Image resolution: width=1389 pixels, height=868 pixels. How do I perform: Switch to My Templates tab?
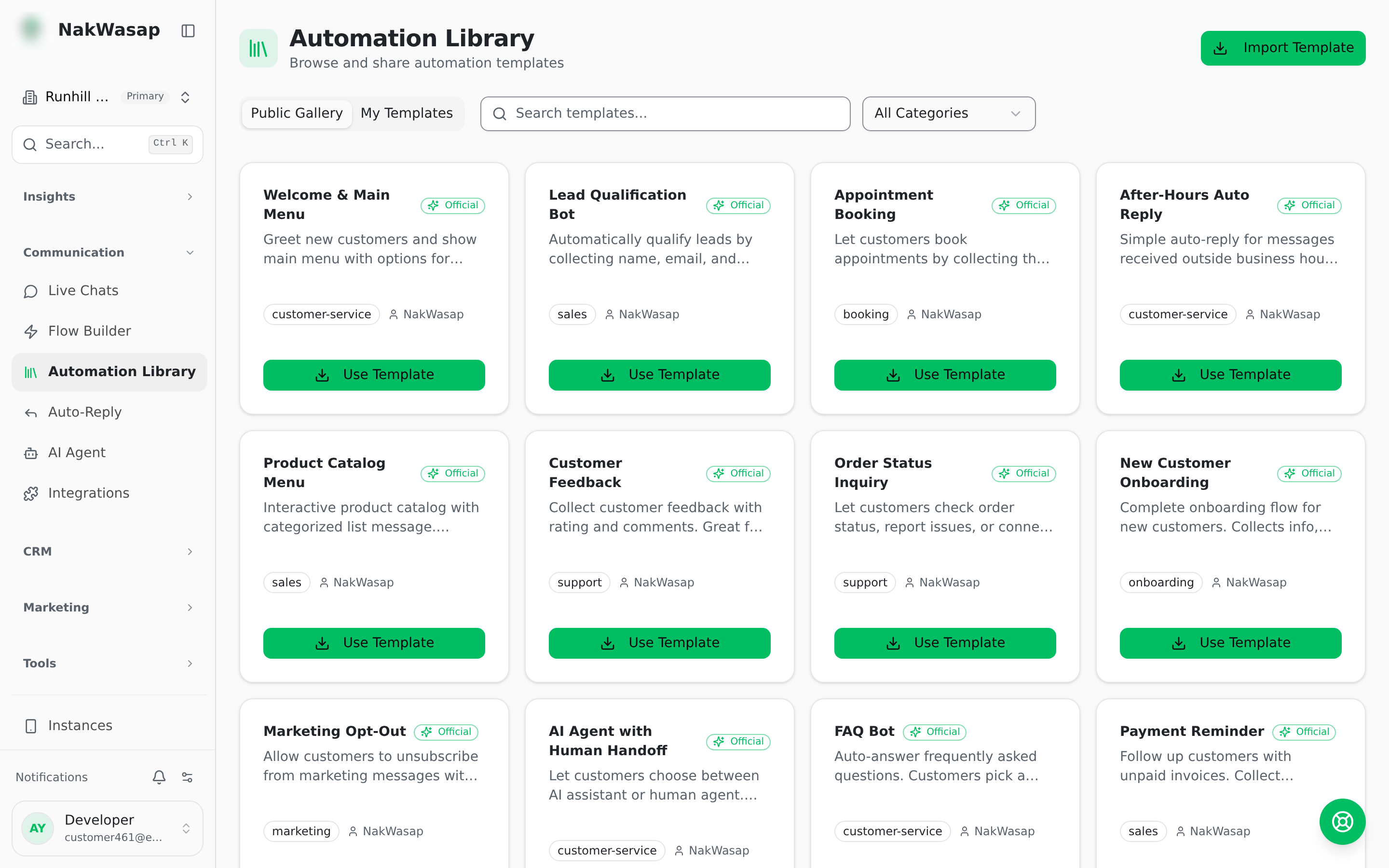tap(407, 113)
